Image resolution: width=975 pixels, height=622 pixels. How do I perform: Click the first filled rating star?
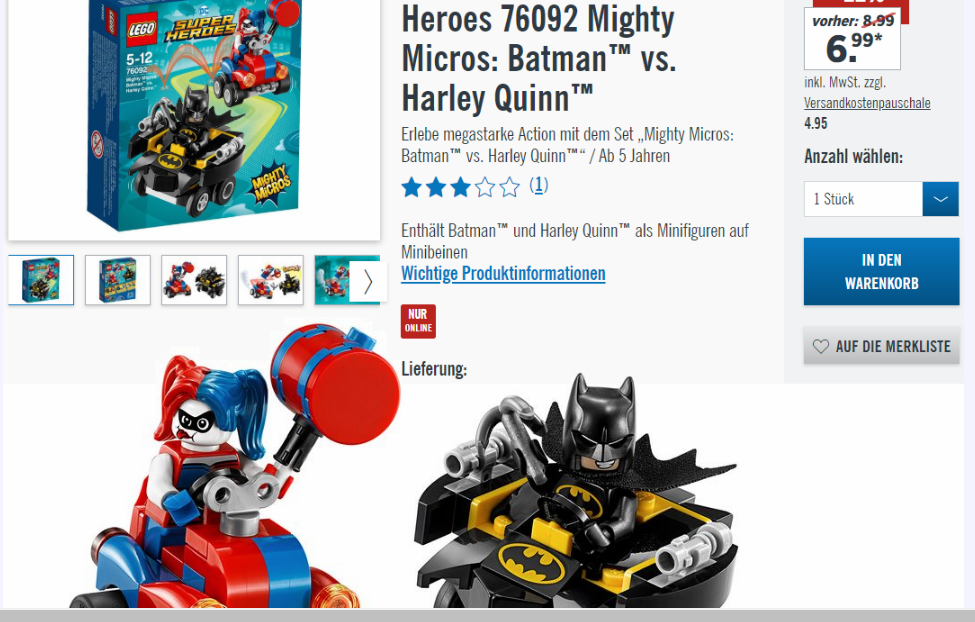coord(412,187)
